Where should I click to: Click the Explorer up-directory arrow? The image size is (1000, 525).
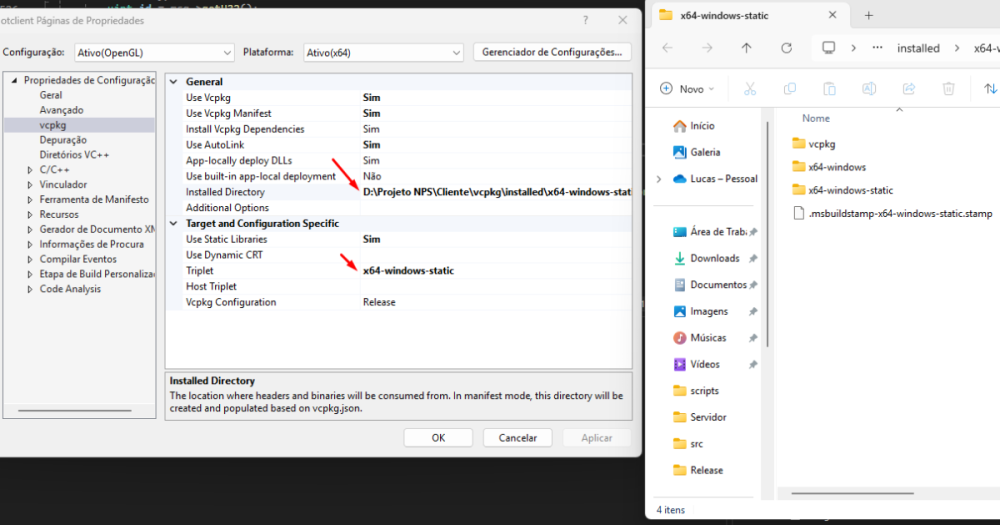pos(746,48)
